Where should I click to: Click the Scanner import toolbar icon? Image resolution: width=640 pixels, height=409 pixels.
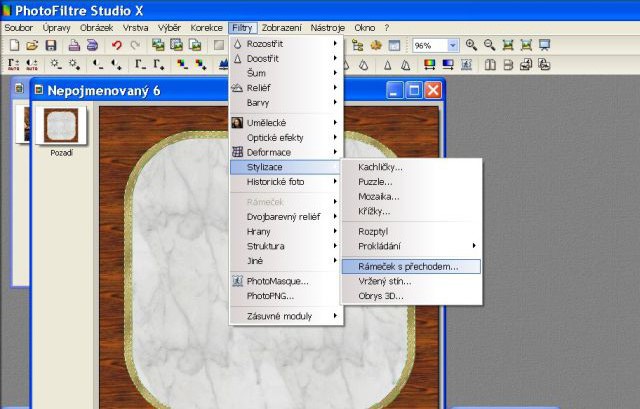92,45
